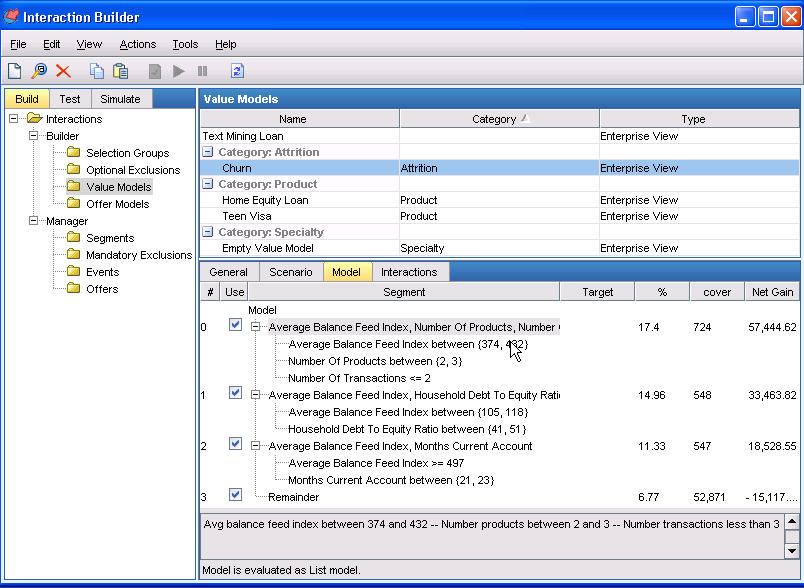
Task: Click the Net Gain column header
Action: 772,292
